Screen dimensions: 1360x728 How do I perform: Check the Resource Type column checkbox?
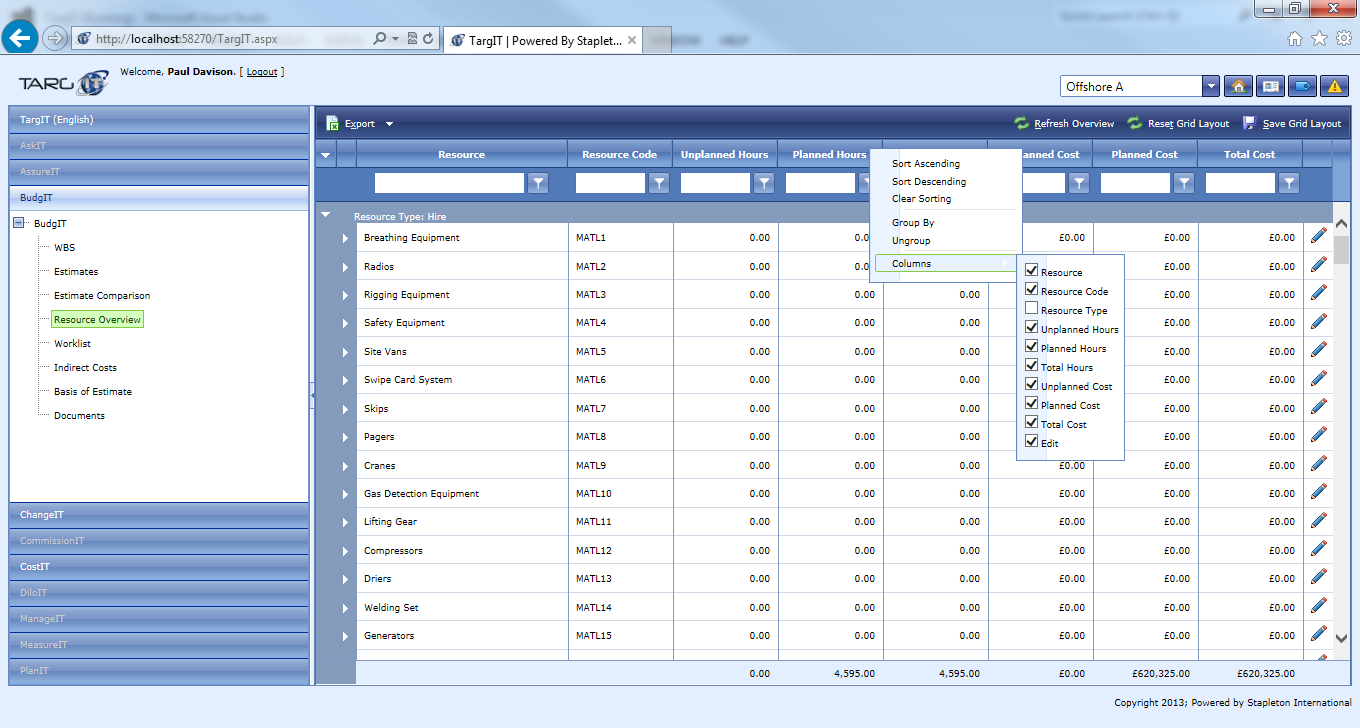pos(1032,309)
